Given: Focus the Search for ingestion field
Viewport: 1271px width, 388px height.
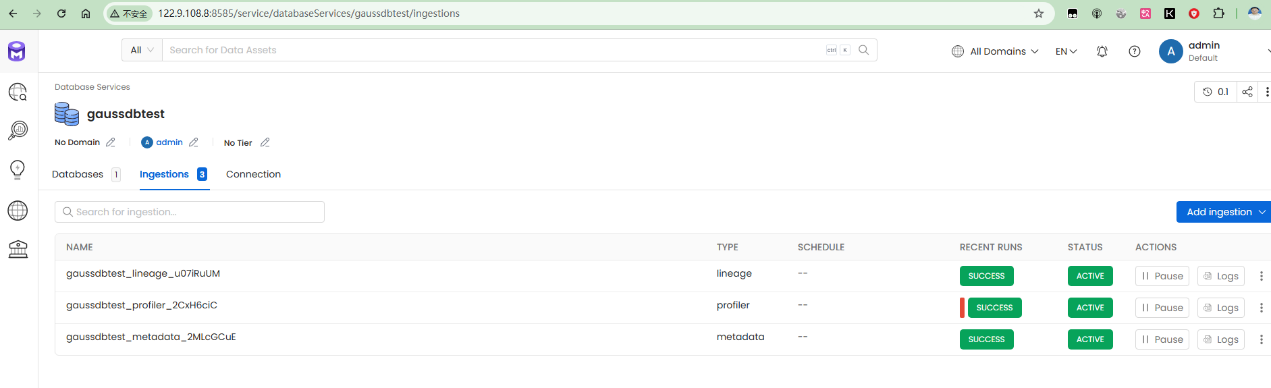Looking at the screenshot, I should pos(190,212).
